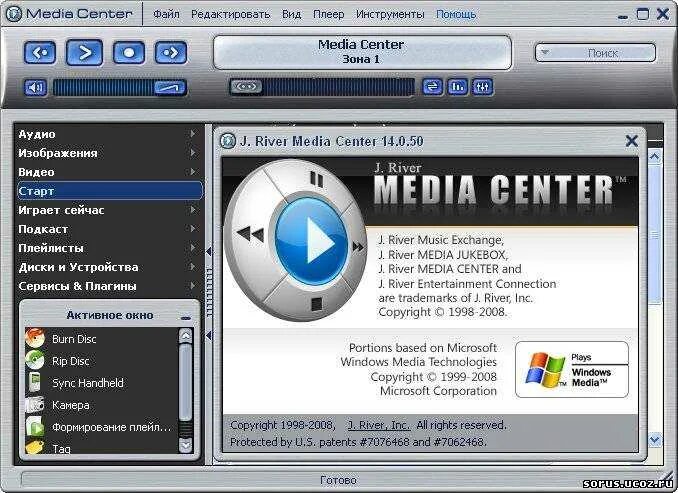Click the Камера icon
Screen dimensions: 678x493
pyautogui.click(x=35, y=405)
